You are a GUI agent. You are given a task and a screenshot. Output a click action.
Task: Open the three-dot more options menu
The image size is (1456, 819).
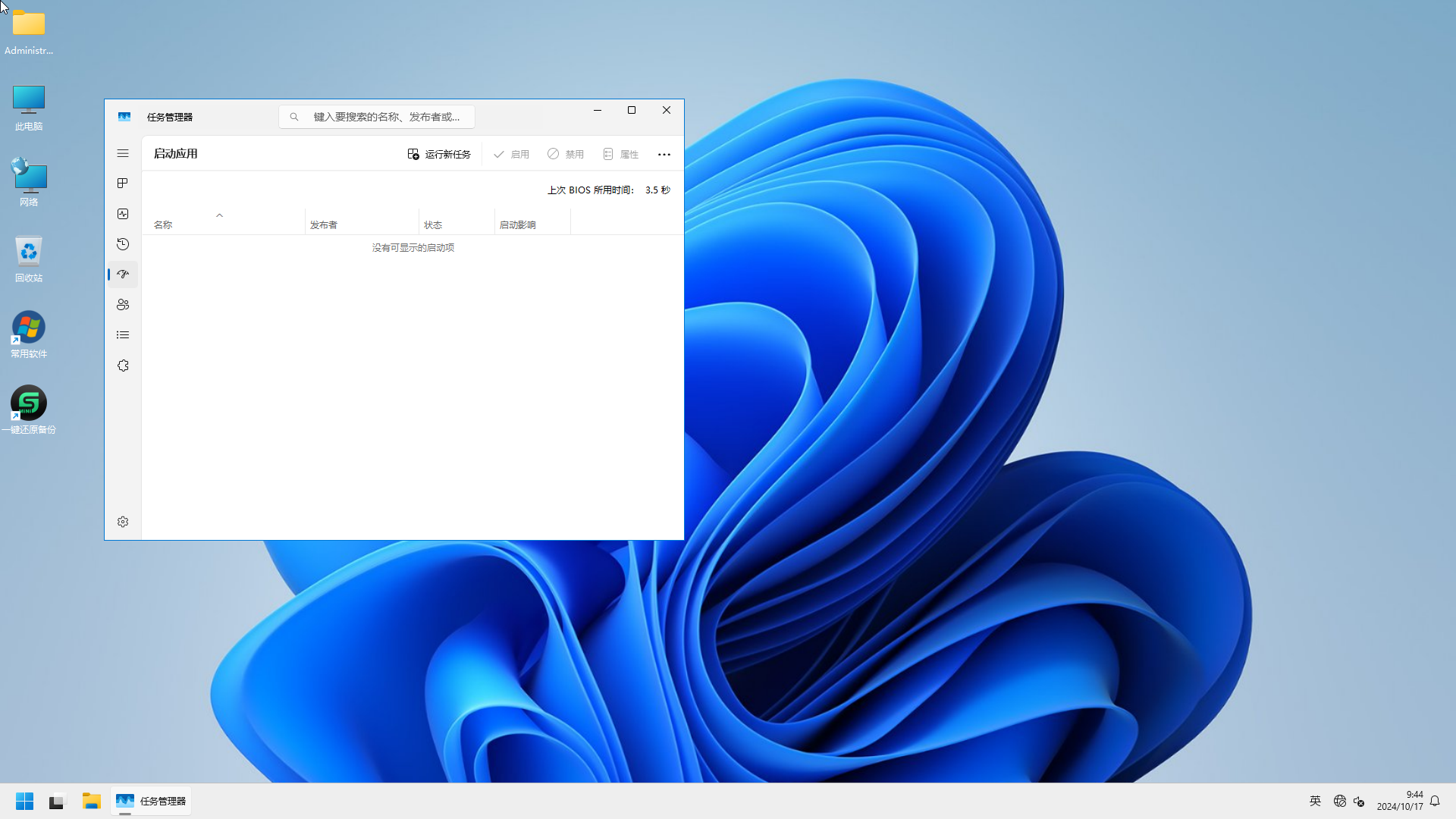tap(664, 154)
